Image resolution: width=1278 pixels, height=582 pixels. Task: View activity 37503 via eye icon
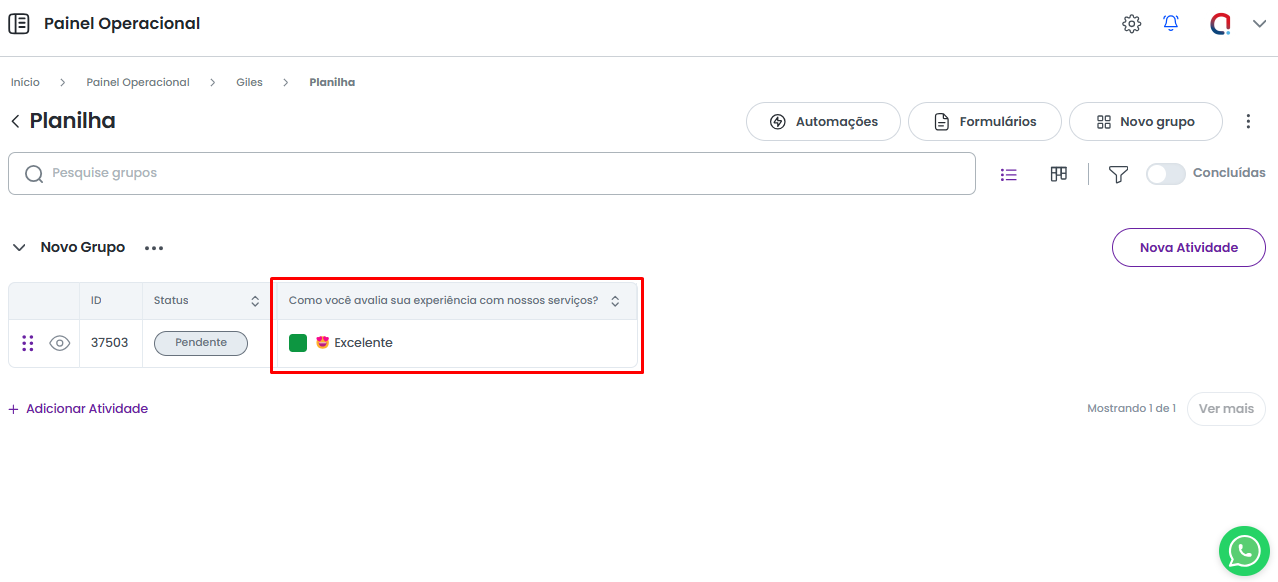[x=60, y=343]
